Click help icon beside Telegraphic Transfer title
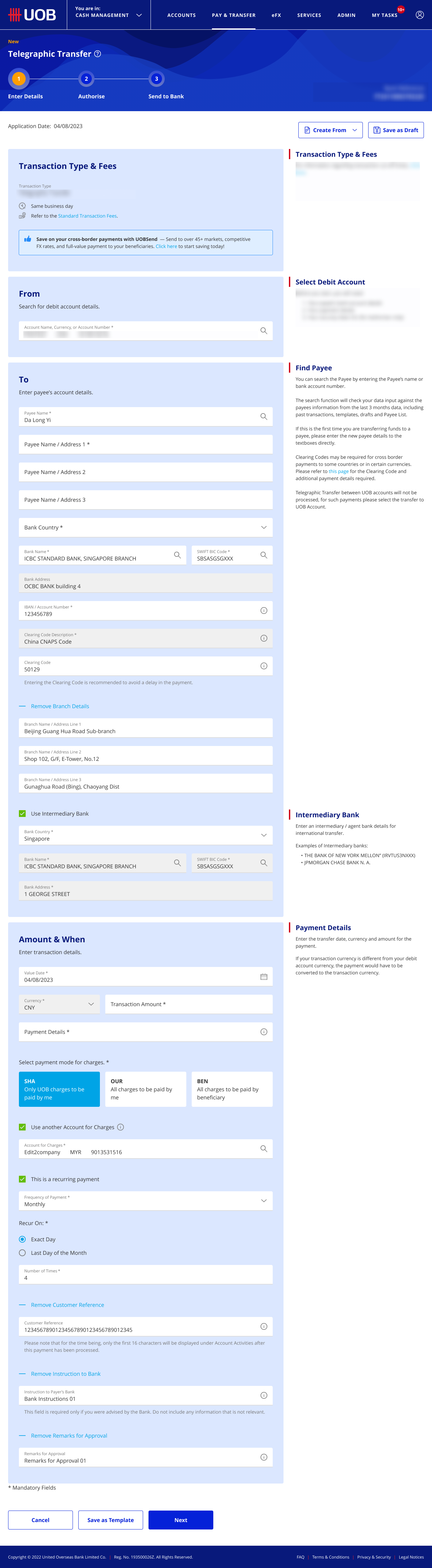 97,54
